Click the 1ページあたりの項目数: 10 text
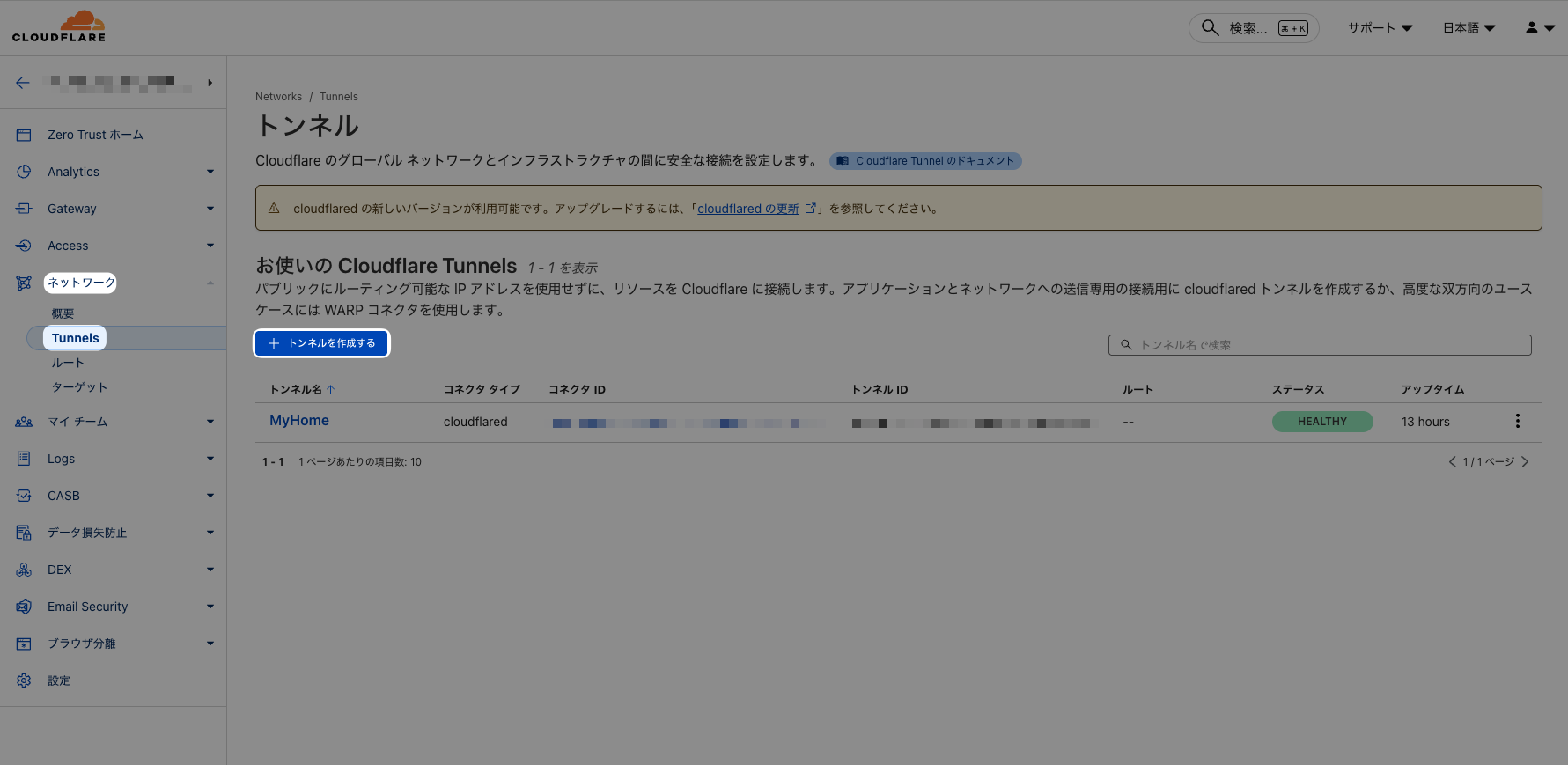Image resolution: width=1568 pixels, height=765 pixels. [x=360, y=462]
